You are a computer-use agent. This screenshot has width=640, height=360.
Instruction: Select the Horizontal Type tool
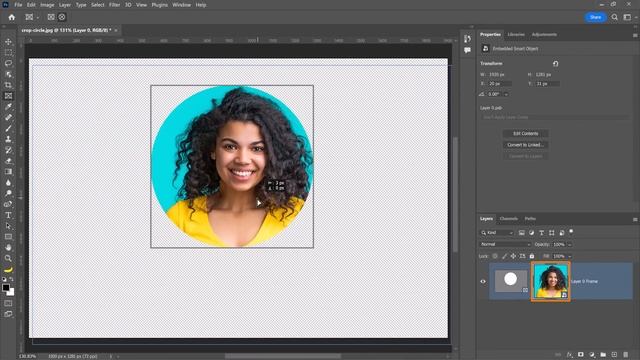8,215
